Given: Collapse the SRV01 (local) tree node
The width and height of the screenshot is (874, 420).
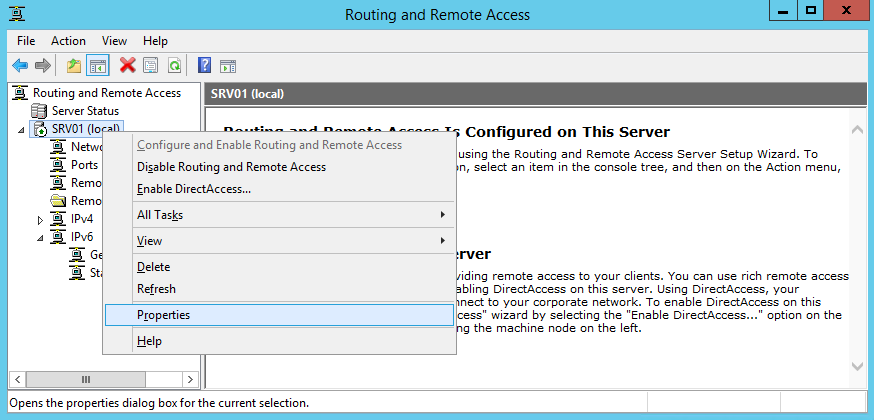Looking at the screenshot, I should coord(22,130).
